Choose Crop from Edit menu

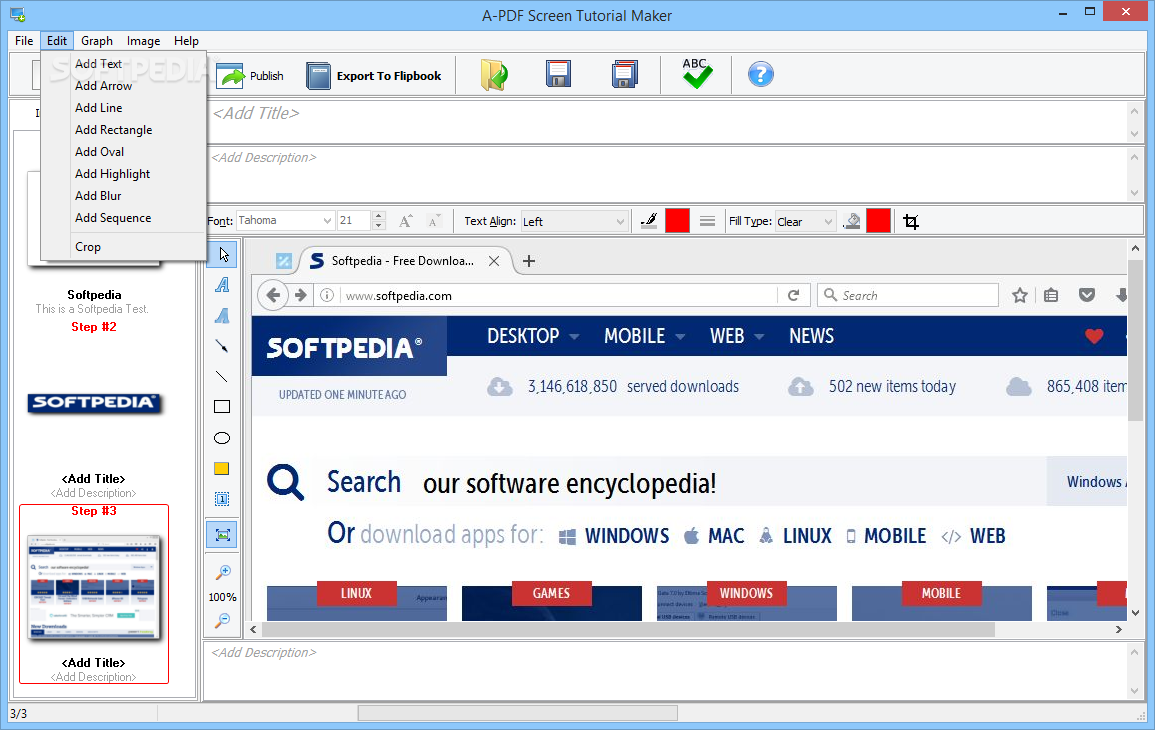[x=124, y=247]
